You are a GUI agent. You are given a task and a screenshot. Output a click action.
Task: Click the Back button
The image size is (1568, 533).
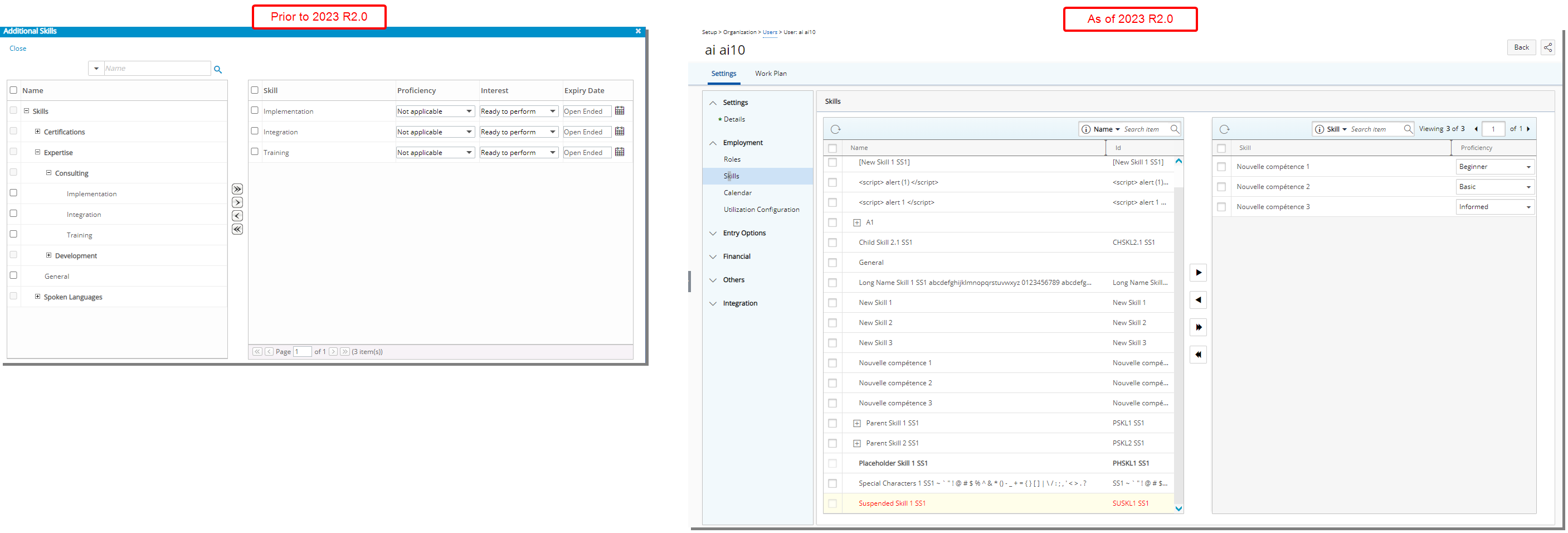(x=1521, y=47)
